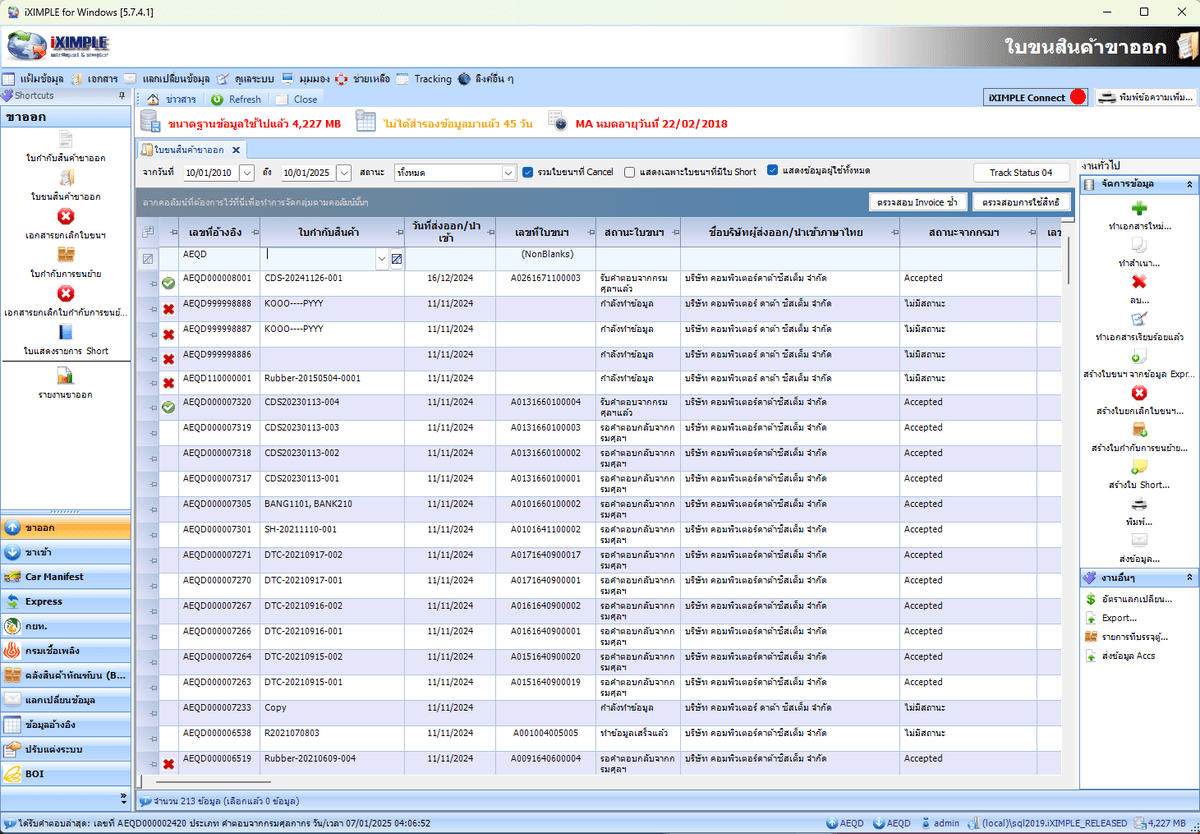Select the Express navigation section
Viewport: 1200px width, 834px height.
click(x=66, y=602)
